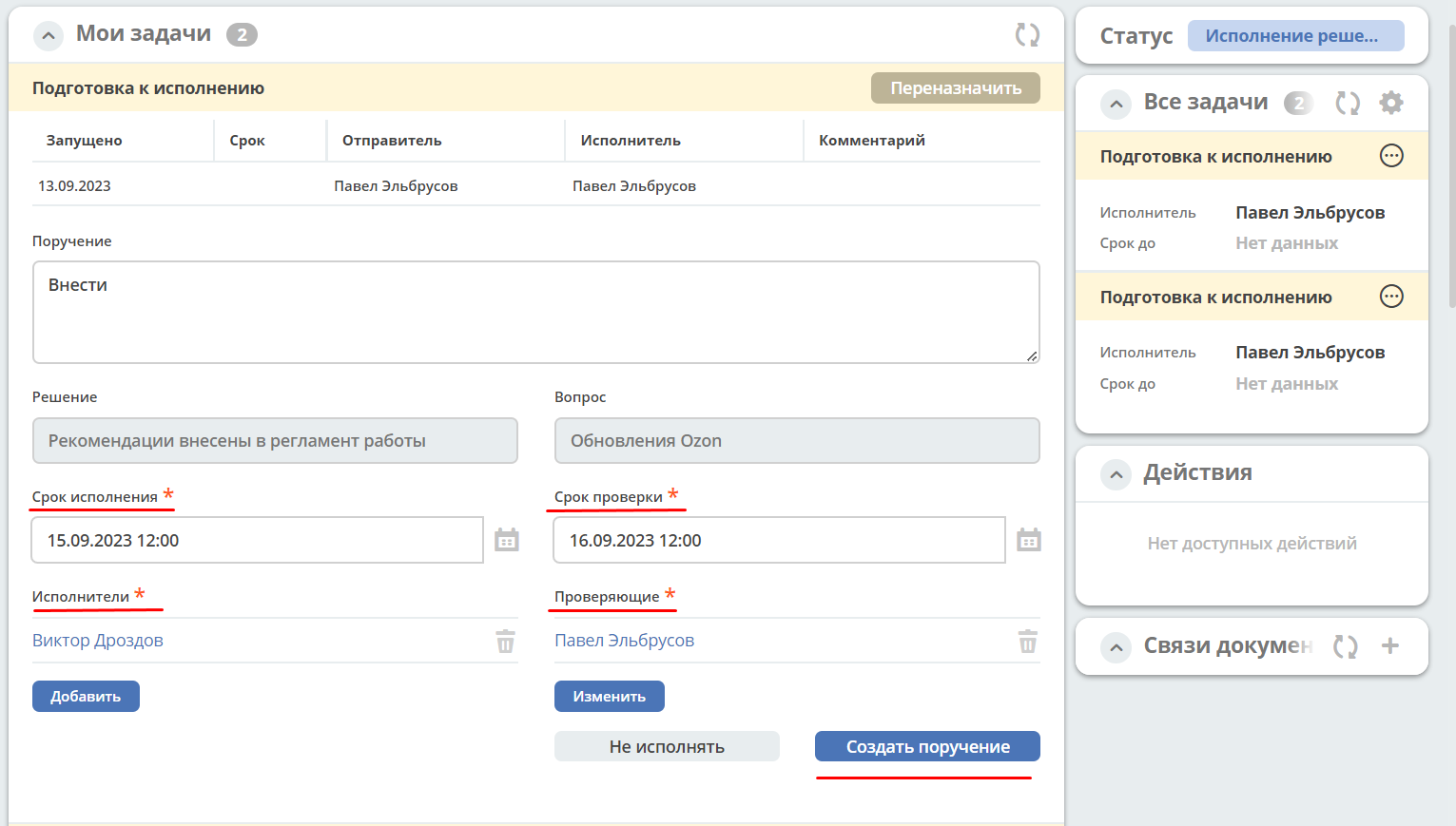Add a new document link with plus

[1390, 646]
